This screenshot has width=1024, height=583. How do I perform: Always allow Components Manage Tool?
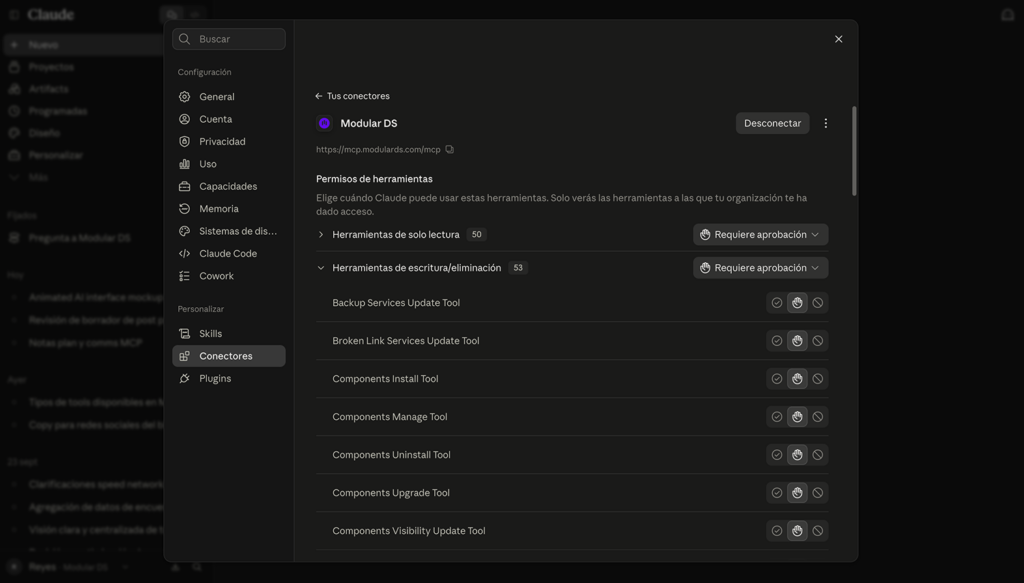776,417
